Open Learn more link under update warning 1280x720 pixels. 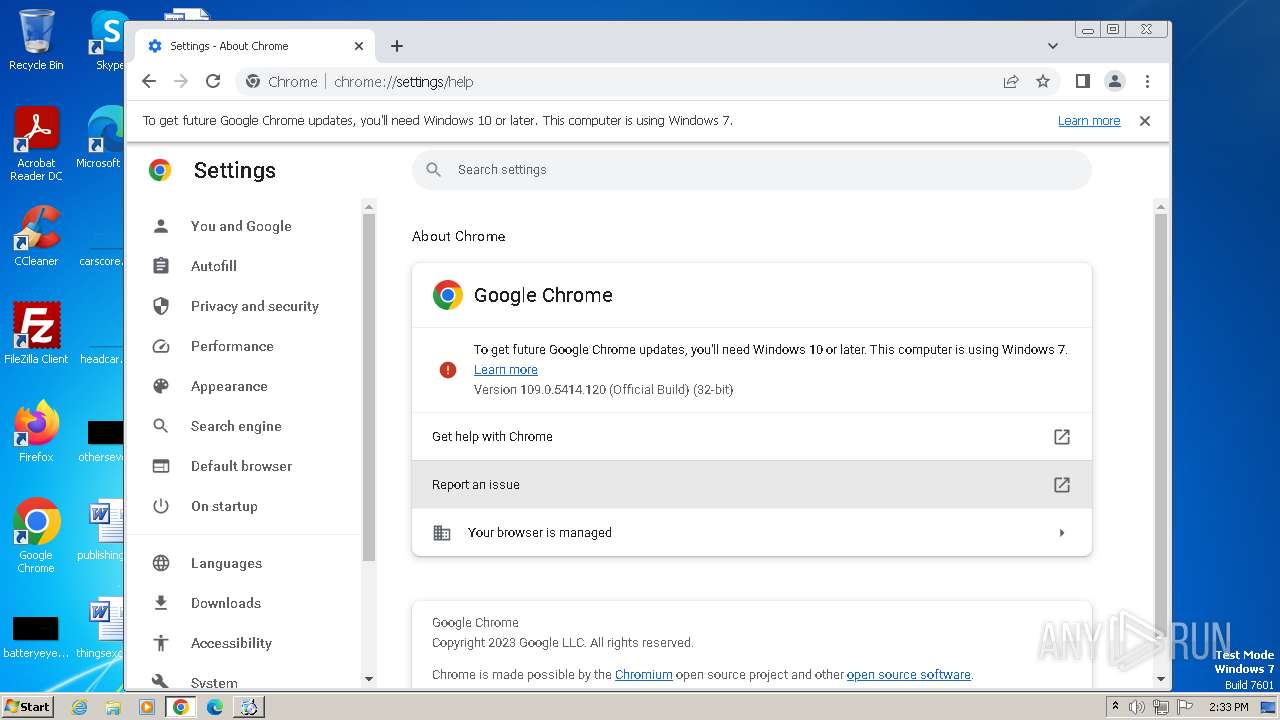[506, 369]
